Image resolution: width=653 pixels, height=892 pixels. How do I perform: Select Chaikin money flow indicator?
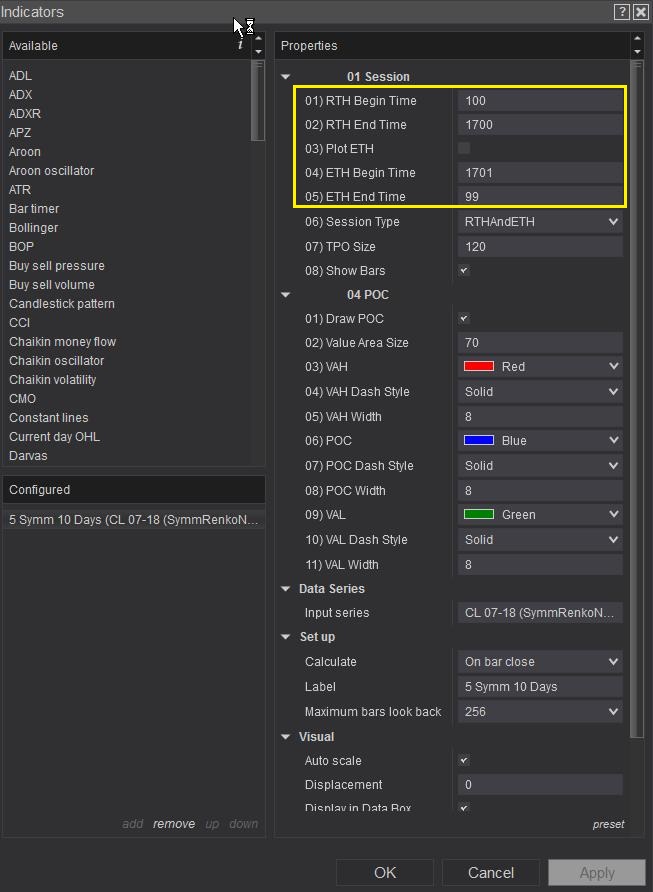coord(62,342)
